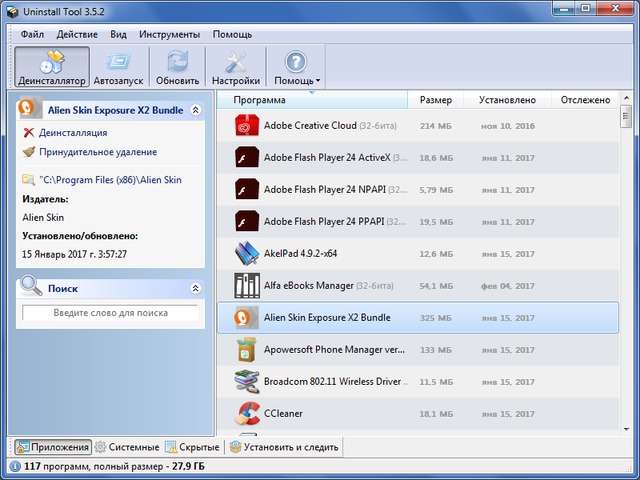Collapse the Поиск search panel
Image resolution: width=640 pixels, height=480 pixels.
(x=195, y=288)
